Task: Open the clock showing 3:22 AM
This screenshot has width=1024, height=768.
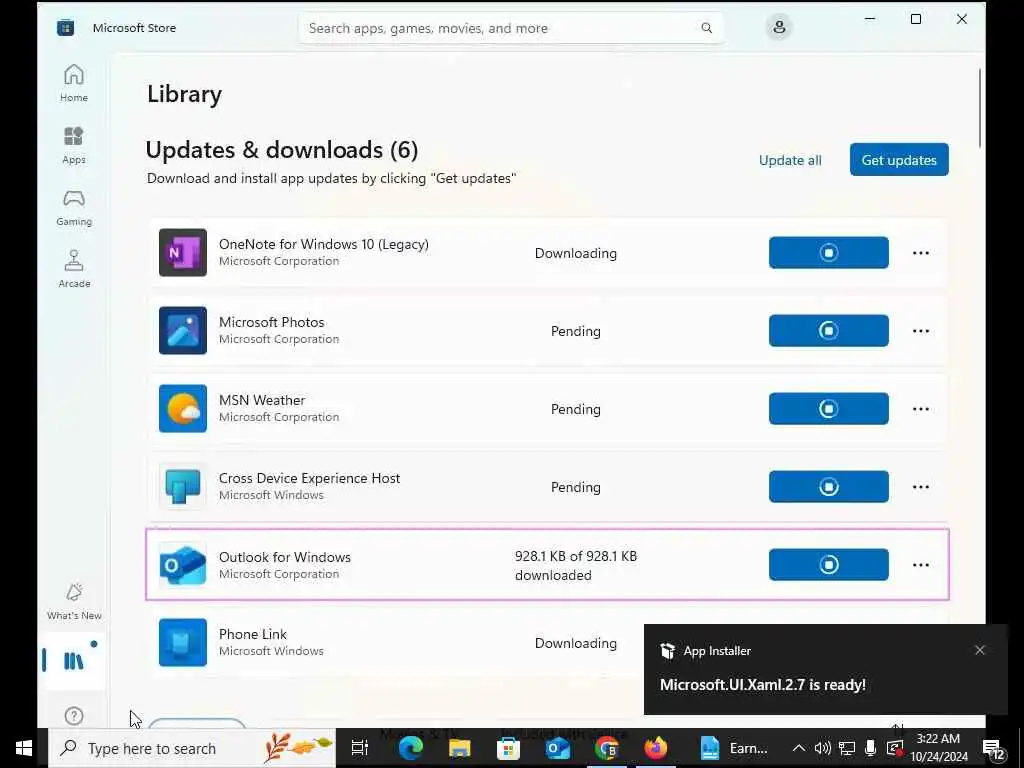Action: [x=939, y=748]
